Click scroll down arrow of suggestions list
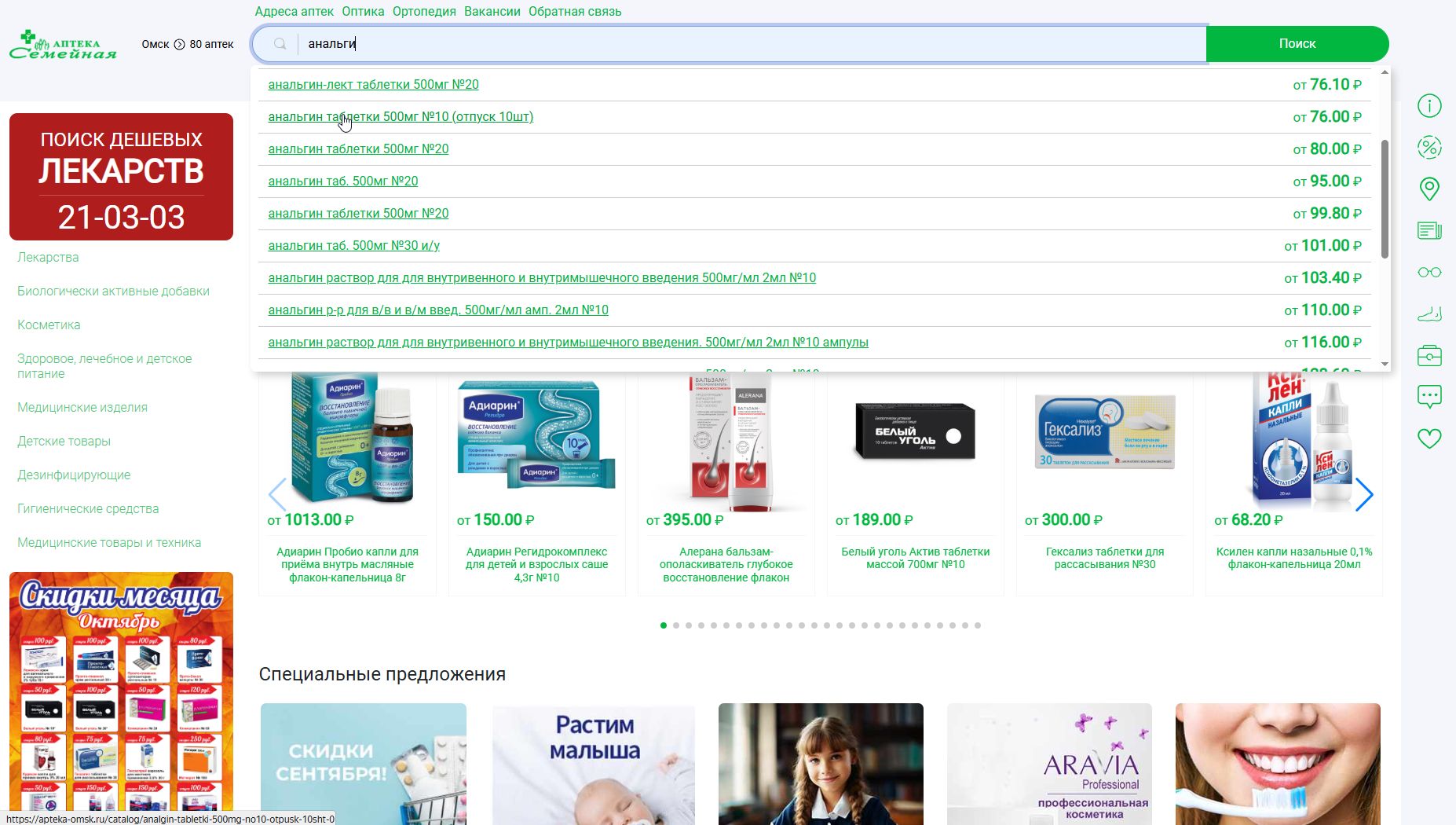The image size is (1456, 825). [1385, 365]
